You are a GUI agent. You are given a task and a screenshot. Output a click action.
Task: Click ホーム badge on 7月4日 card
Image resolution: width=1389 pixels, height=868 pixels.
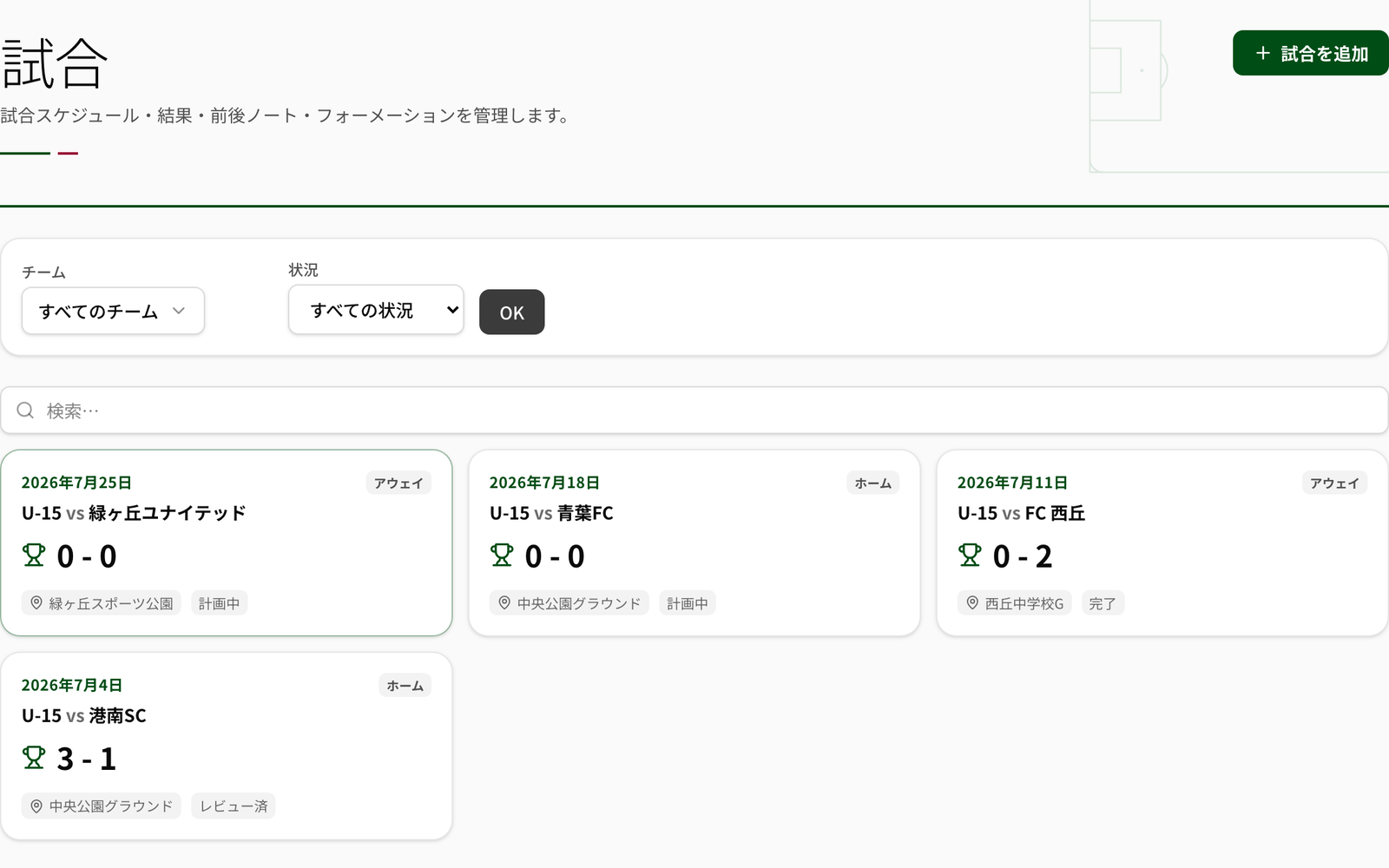[x=405, y=685]
